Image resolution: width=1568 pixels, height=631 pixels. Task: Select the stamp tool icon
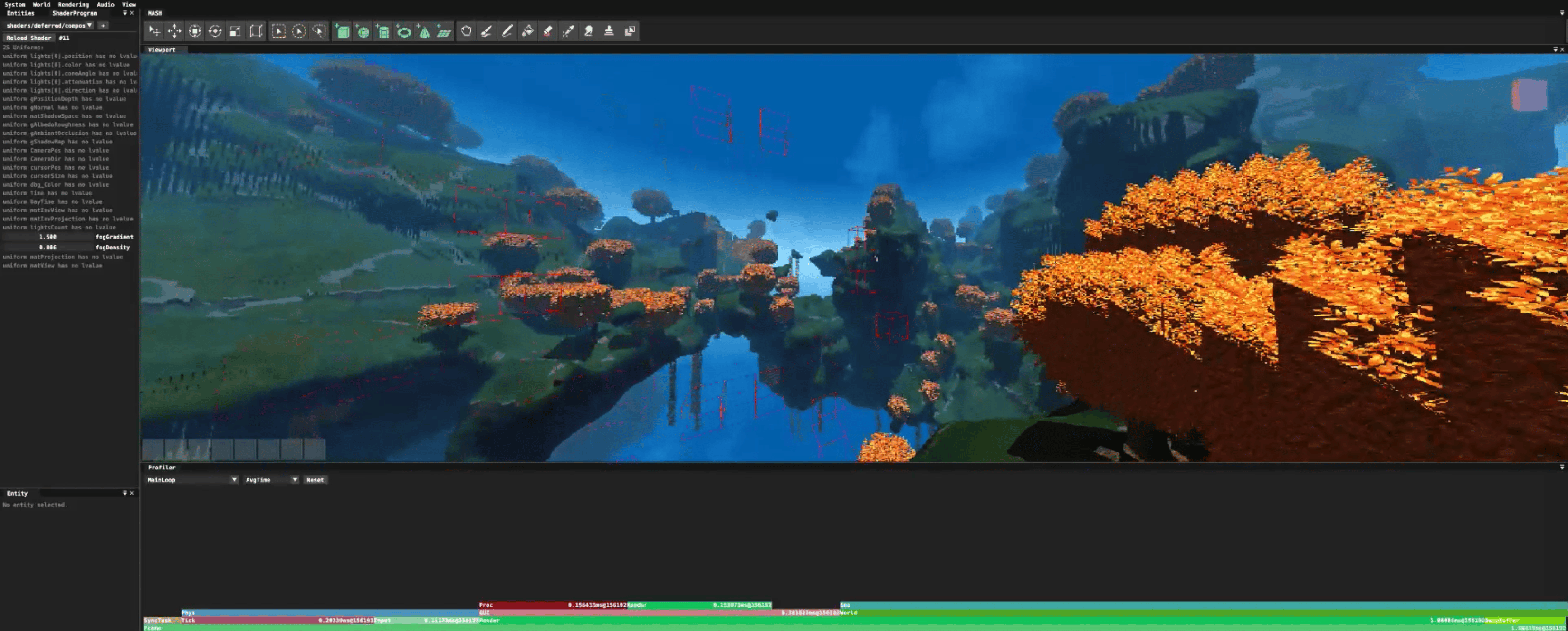click(609, 31)
